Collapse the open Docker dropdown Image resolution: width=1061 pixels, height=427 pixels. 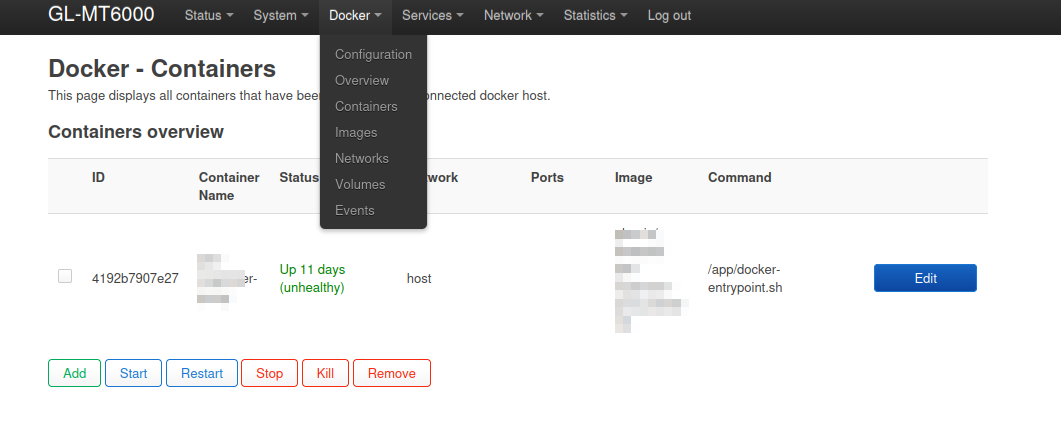click(x=355, y=16)
